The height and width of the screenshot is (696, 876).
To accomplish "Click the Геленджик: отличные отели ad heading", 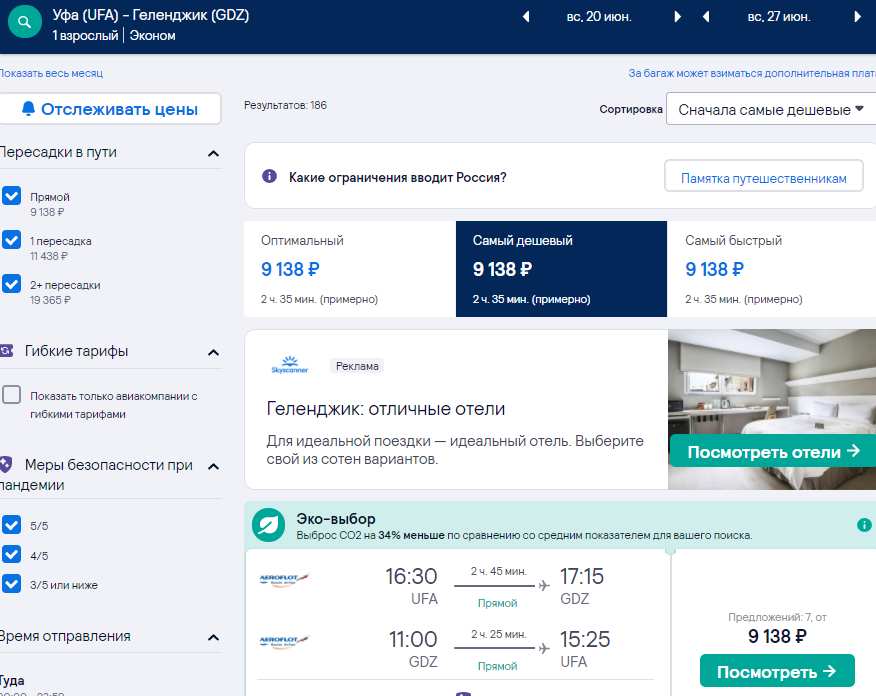I will (x=385, y=409).
